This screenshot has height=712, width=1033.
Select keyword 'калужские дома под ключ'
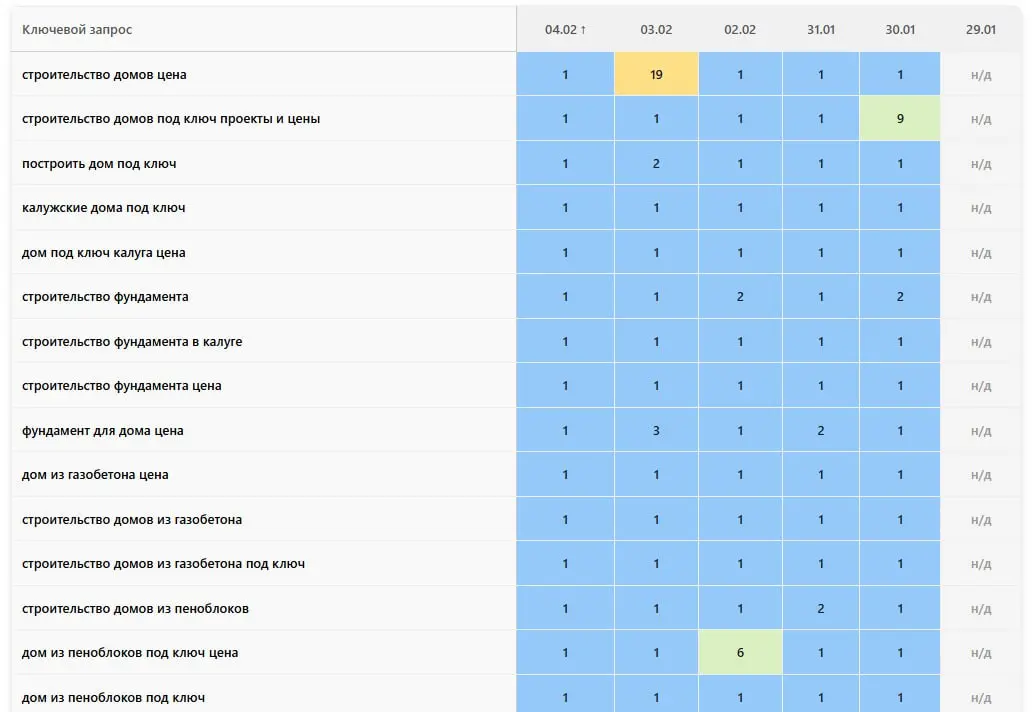tap(103, 208)
